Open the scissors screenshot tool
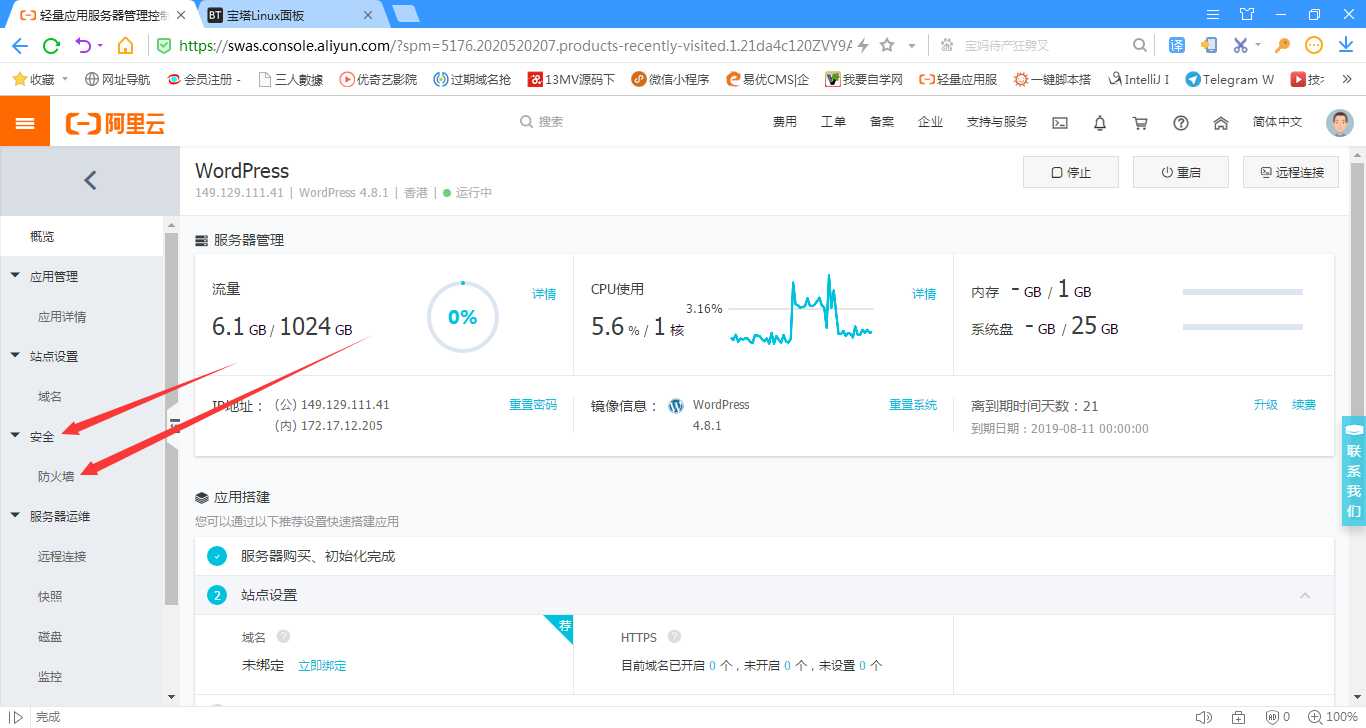Screen dimensions: 1366x728 tap(1240, 45)
